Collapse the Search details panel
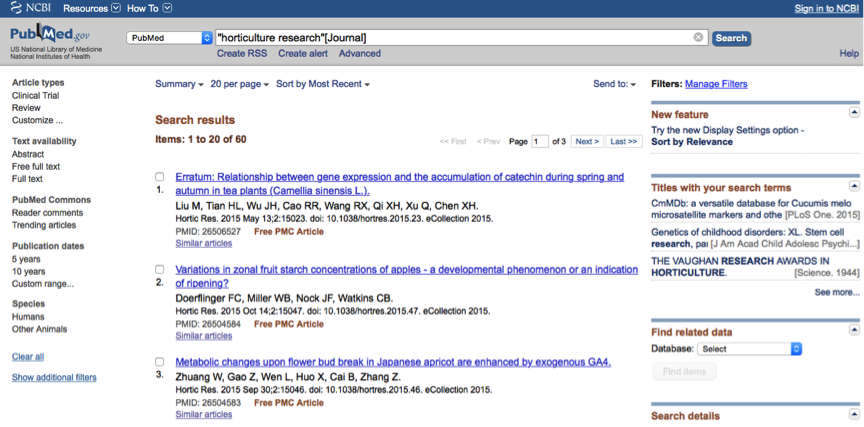Screen dimensions: 864x427 point(854,414)
